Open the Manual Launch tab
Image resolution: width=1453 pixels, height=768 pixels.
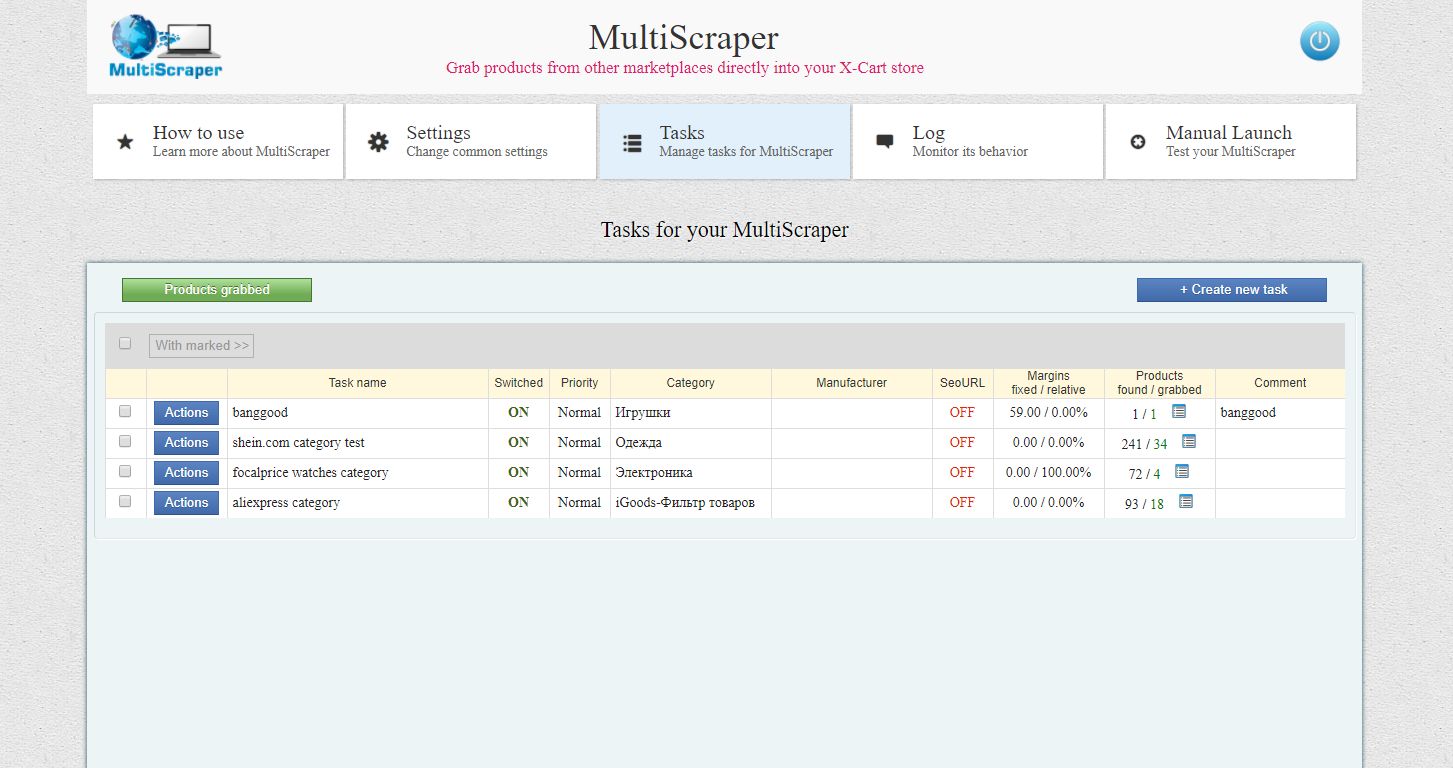[x=1231, y=142]
